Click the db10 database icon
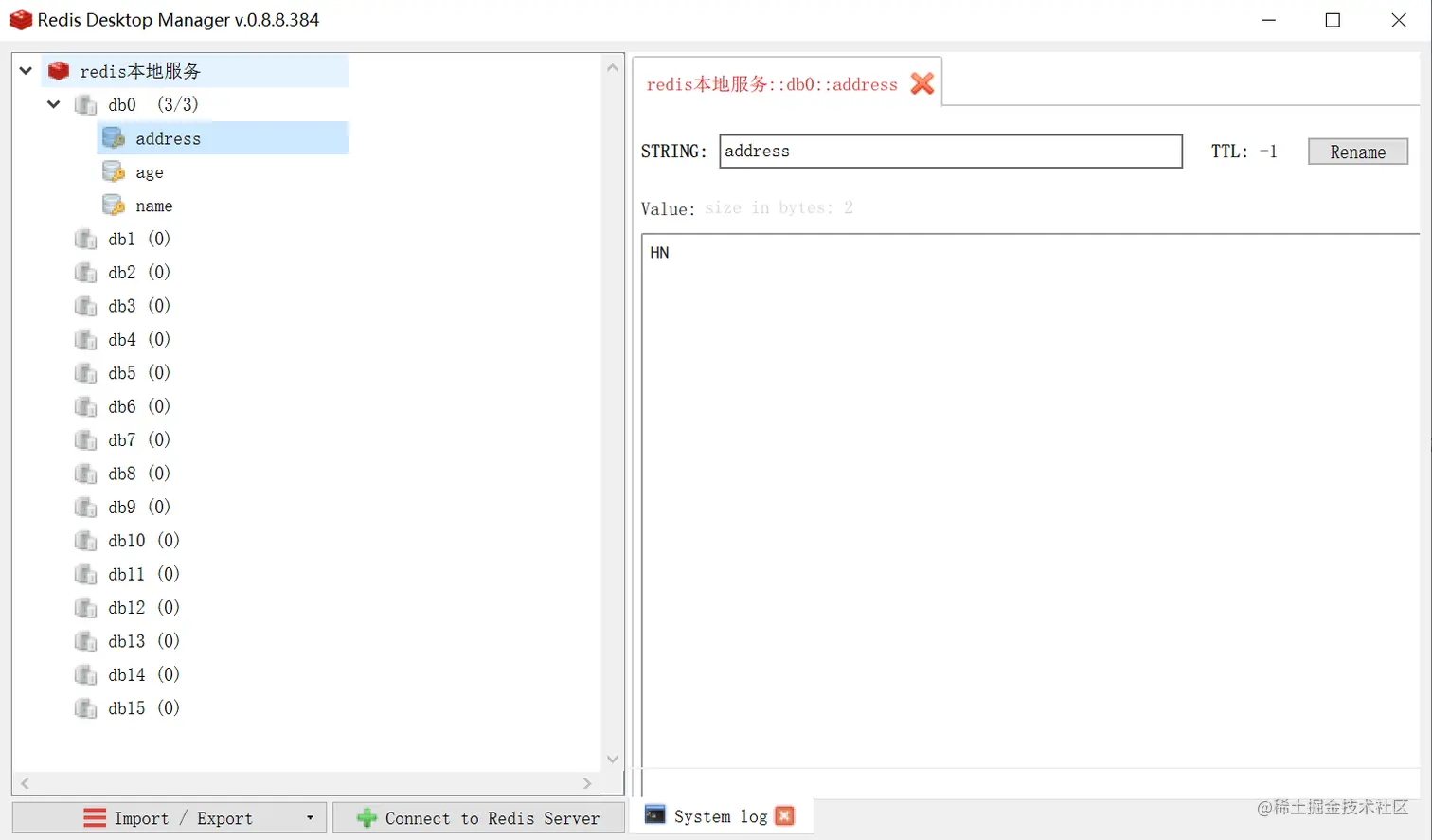1432x840 pixels. (x=85, y=541)
